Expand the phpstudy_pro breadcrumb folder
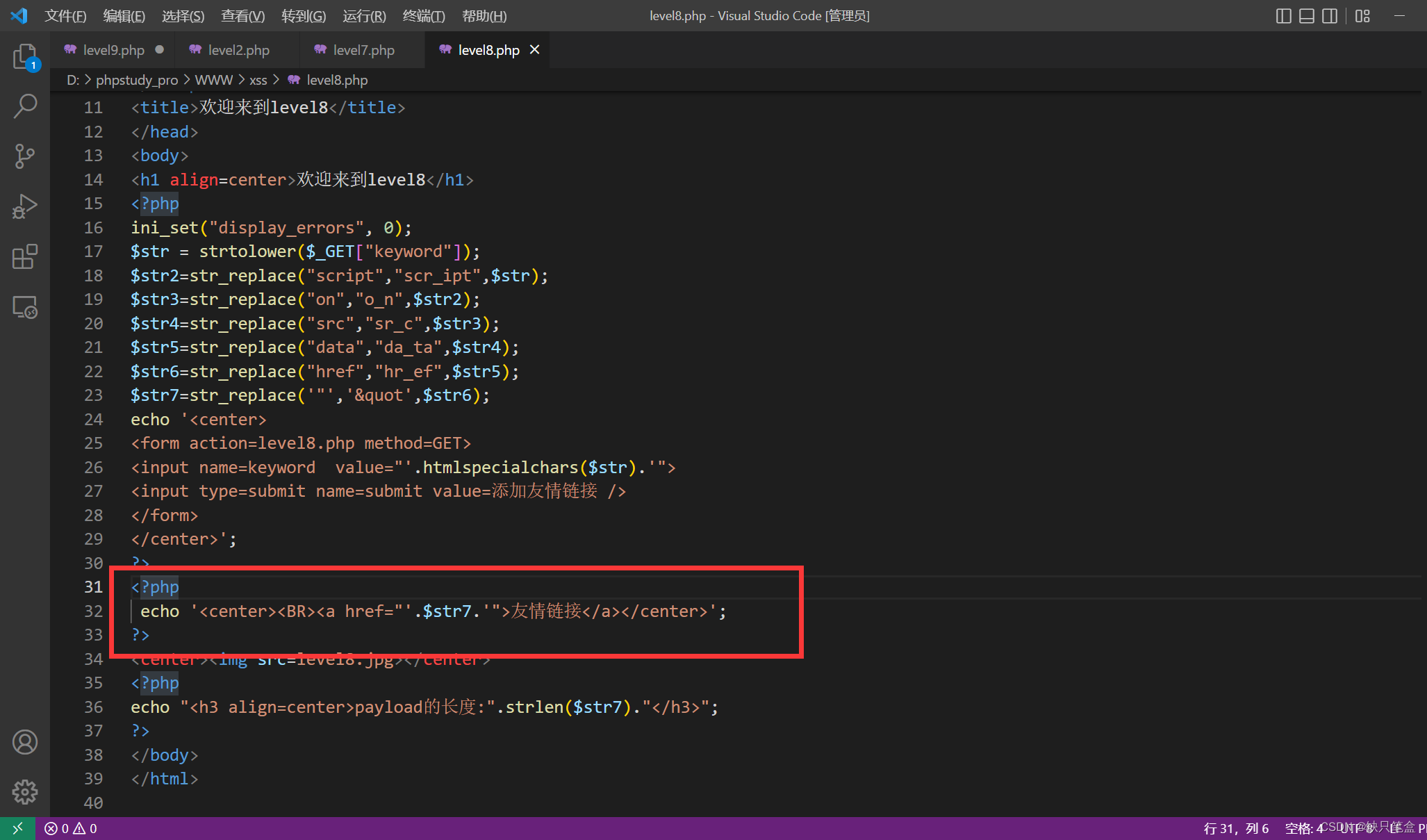1427x840 pixels. click(x=136, y=80)
